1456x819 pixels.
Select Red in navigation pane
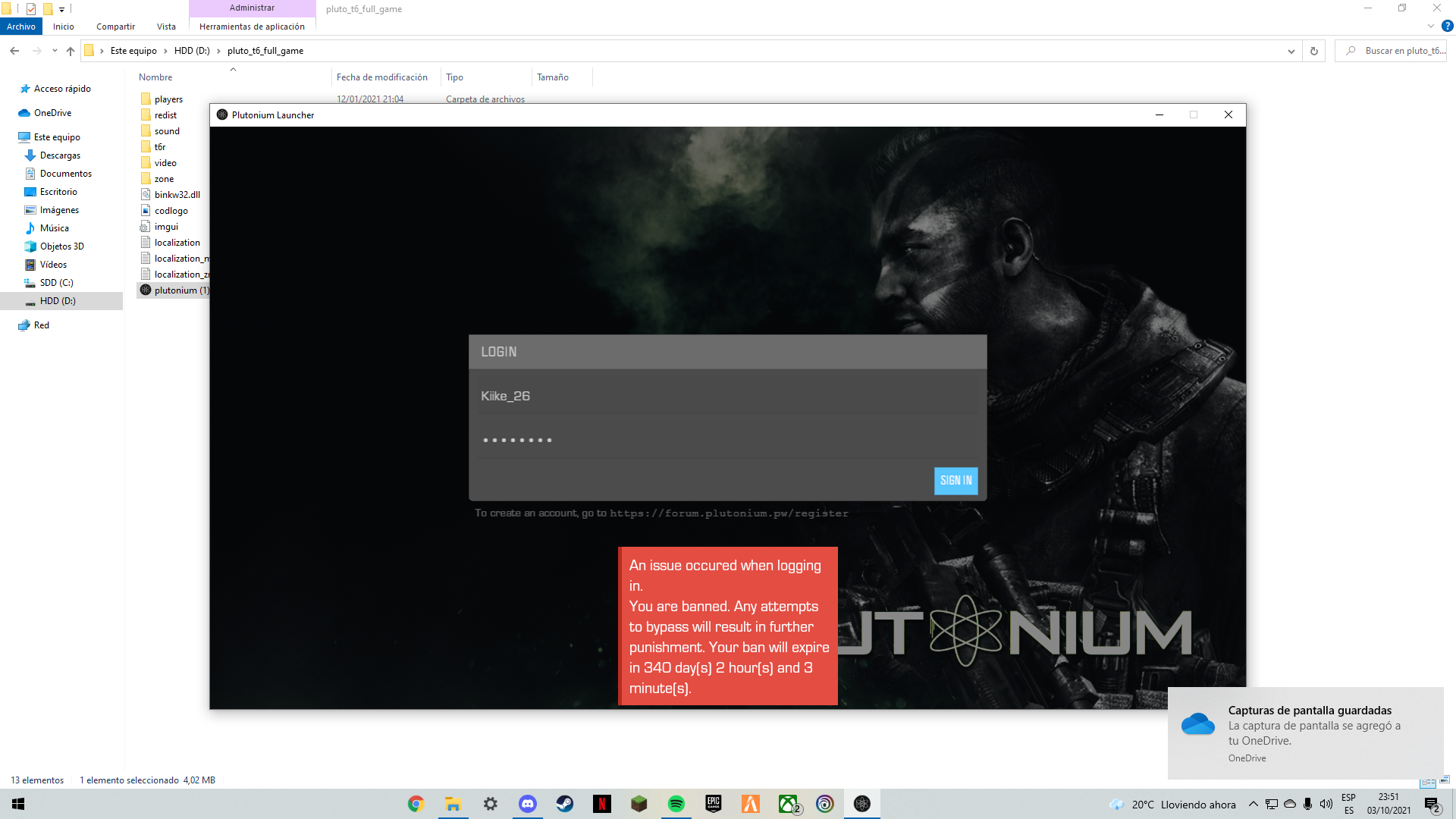click(41, 325)
